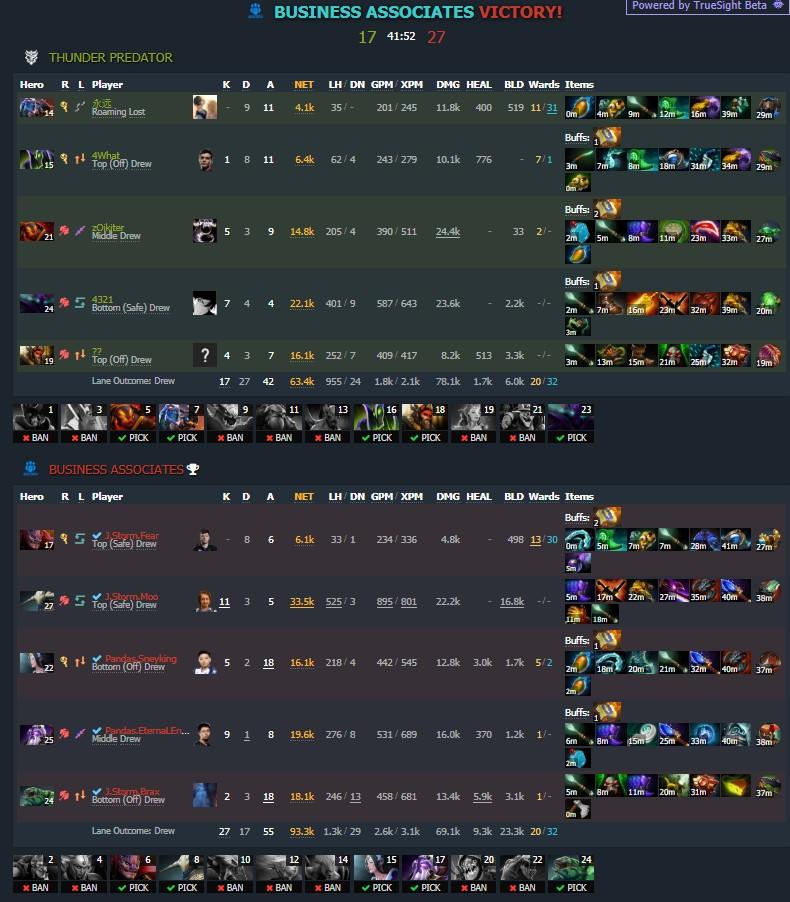
Task: Click the question mark avatar of Top (Off) player
Action: click(x=205, y=356)
